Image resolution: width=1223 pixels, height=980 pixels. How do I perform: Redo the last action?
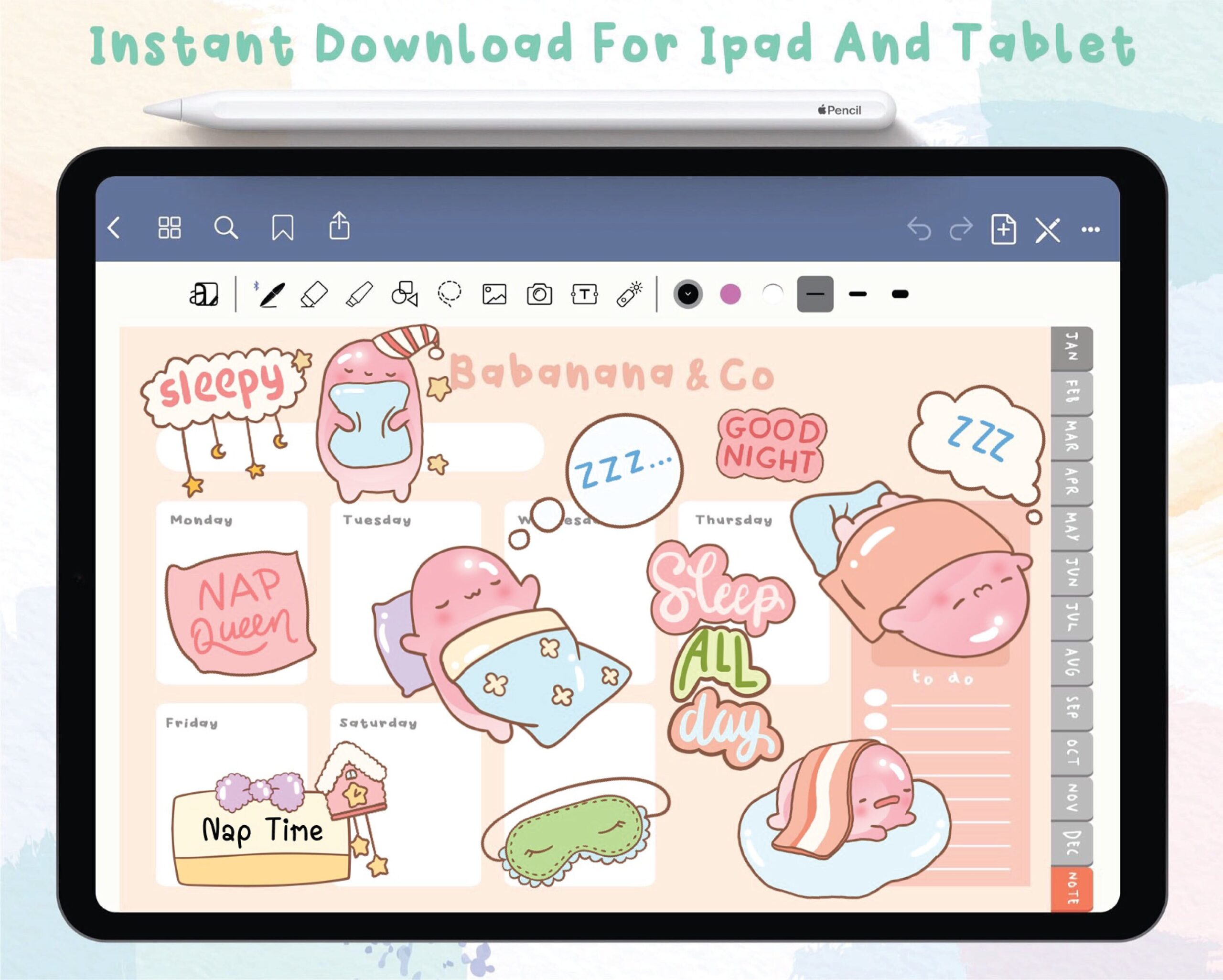(961, 229)
